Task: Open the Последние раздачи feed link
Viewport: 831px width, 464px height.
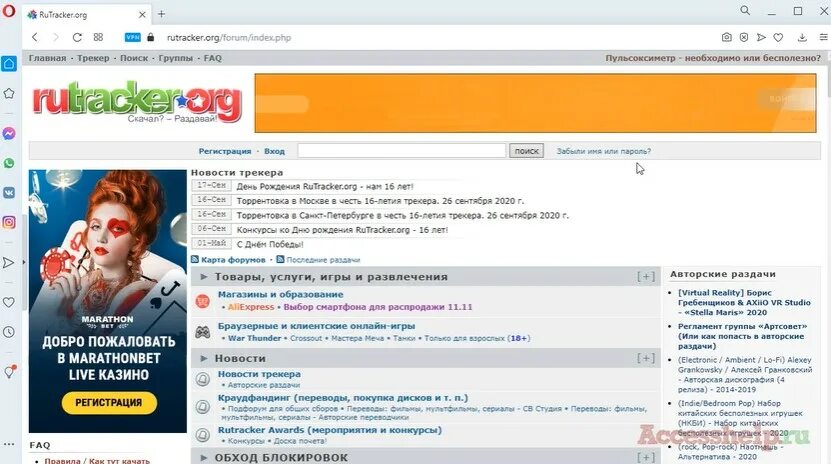Action: click(x=323, y=260)
